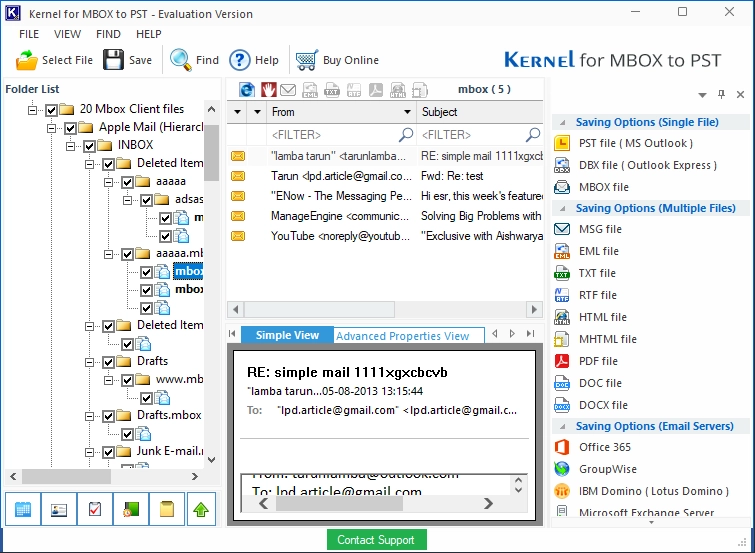The image size is (755, 553).
Task: Collapse the 20 Mbox Client files node
Action: (x=32, y=110)
